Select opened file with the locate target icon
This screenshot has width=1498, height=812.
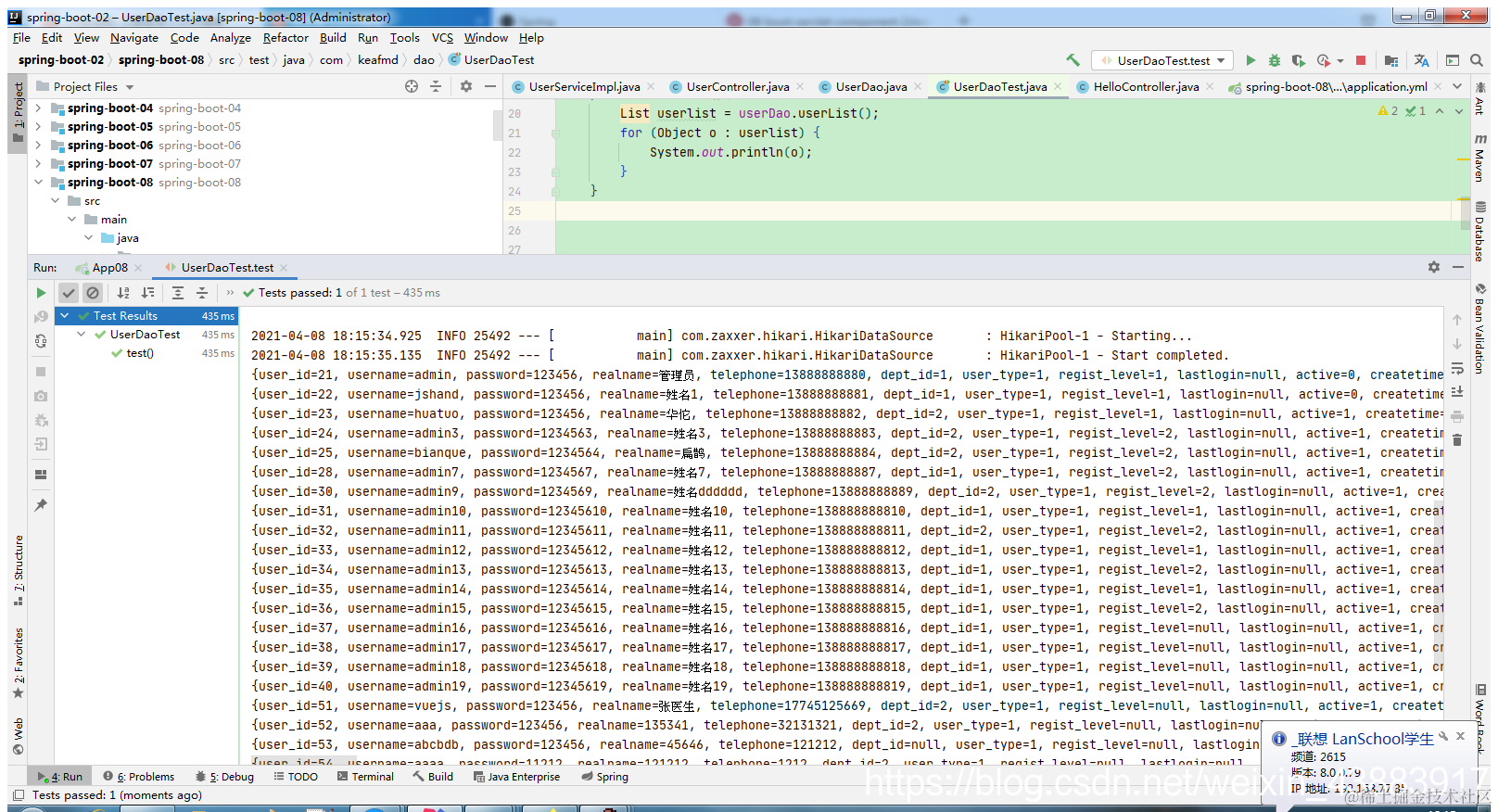(x=412, y=86)
